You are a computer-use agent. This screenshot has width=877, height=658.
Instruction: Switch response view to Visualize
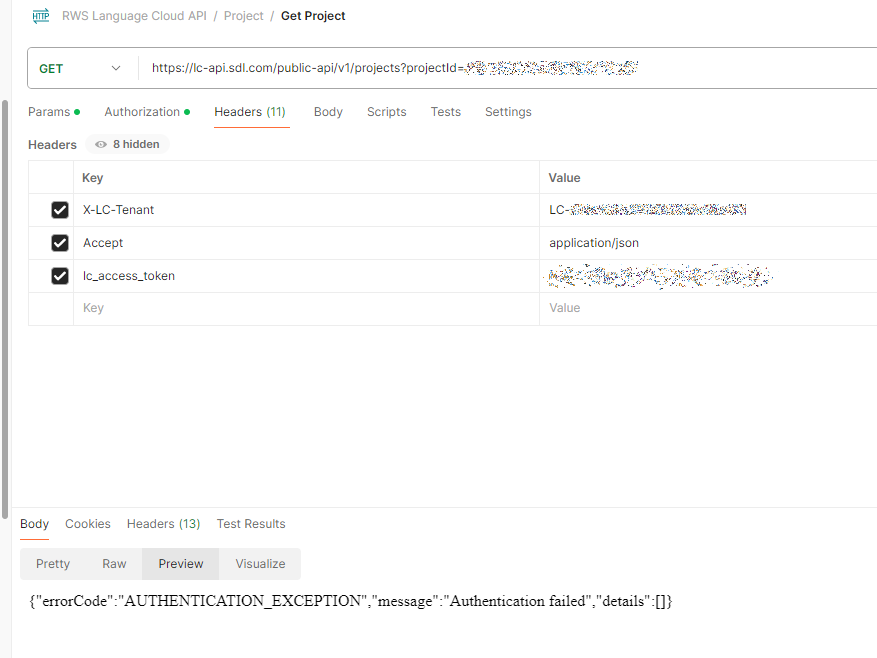coord(260,564)
